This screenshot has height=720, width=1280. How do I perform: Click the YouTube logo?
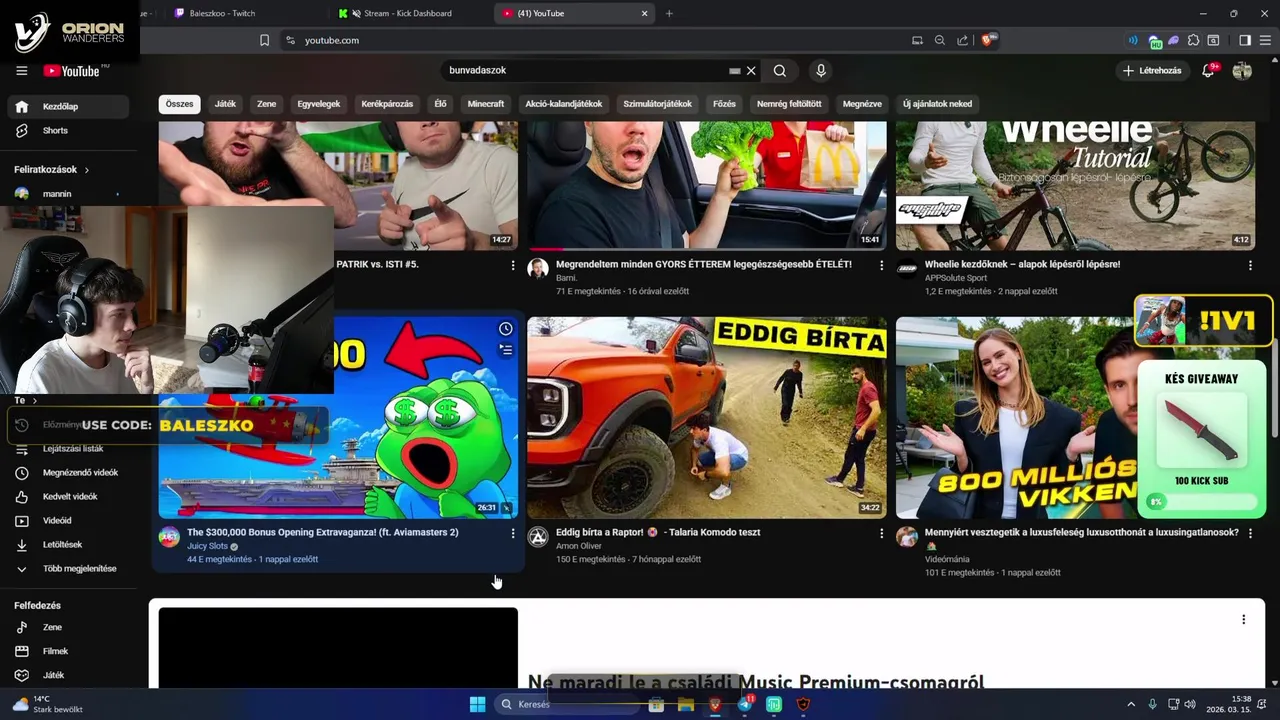72,71
